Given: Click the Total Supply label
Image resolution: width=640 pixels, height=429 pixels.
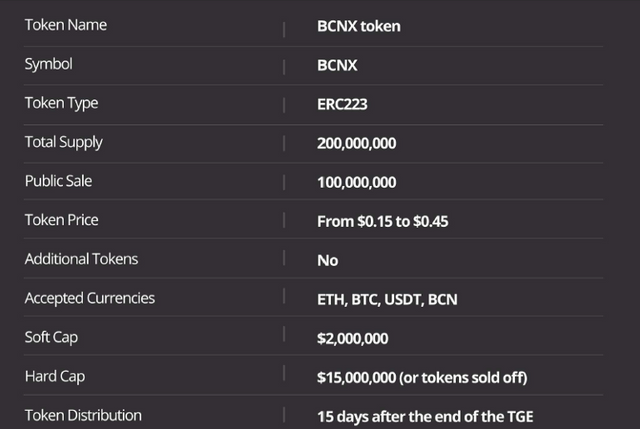Looking at the screenshot, I should [63, 142].
